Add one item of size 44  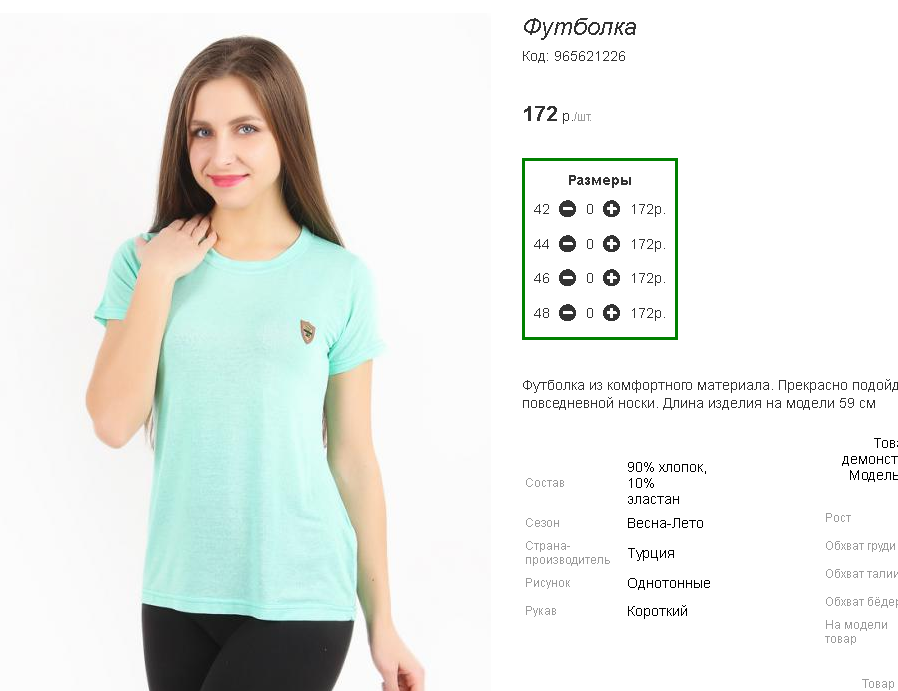point(611,244)
